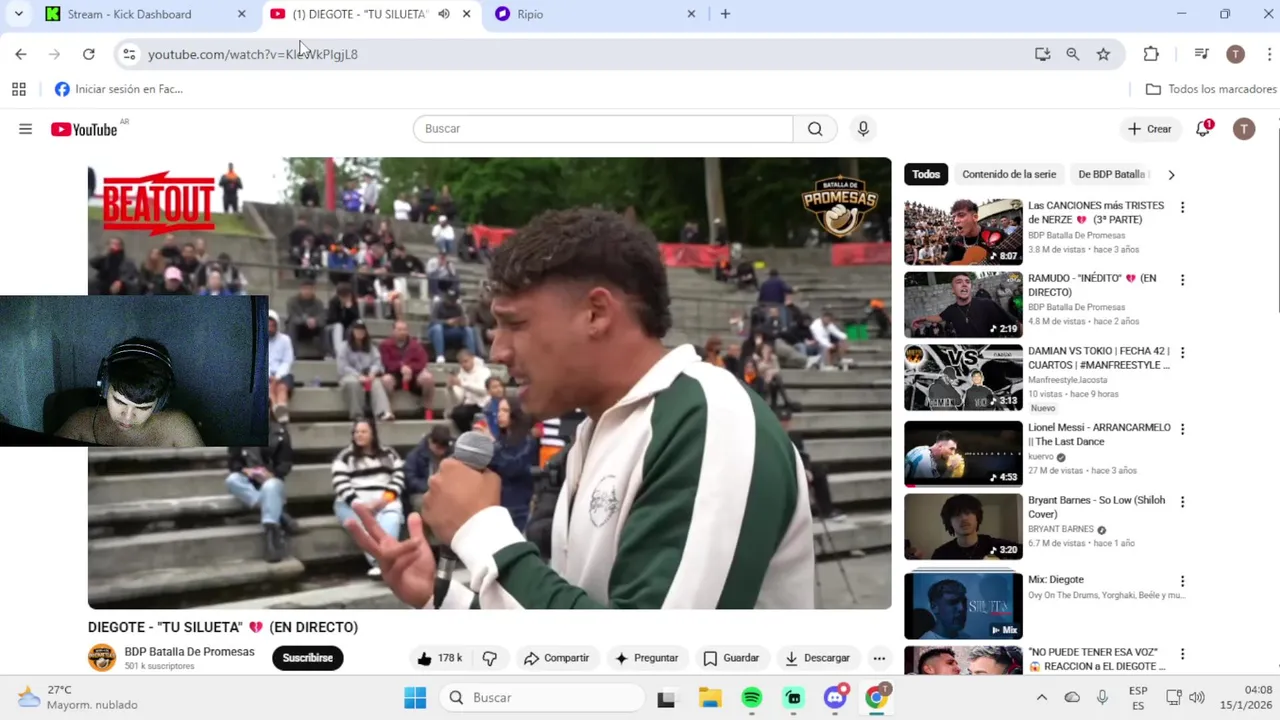Image resolution: width=1280 pixels, height=720 pixels.
Task: Open options for NO PUEDE TENER ESA VOZ video
Action: click(x=1182, y=654)
